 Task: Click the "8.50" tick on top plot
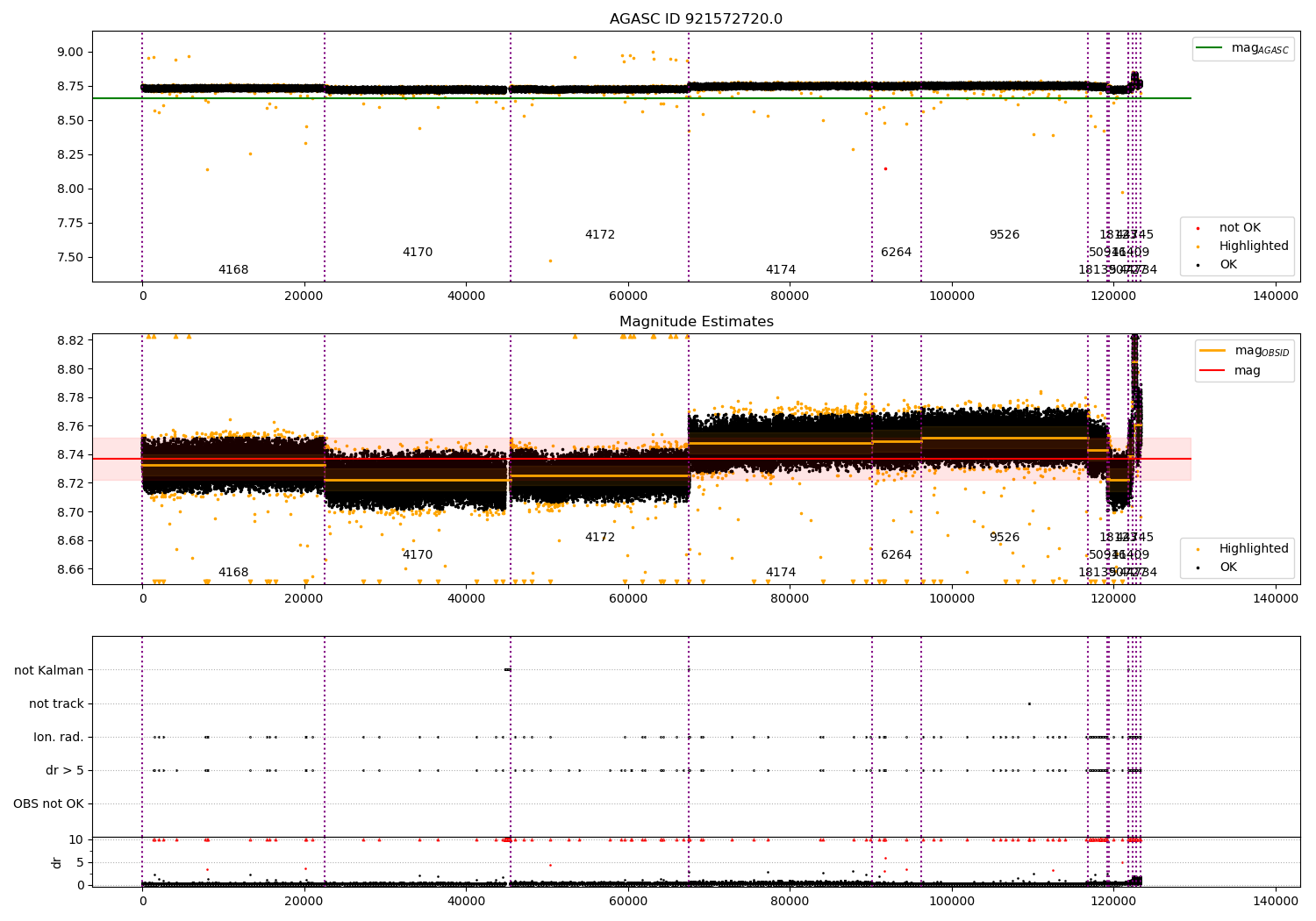tap(70, 120)
